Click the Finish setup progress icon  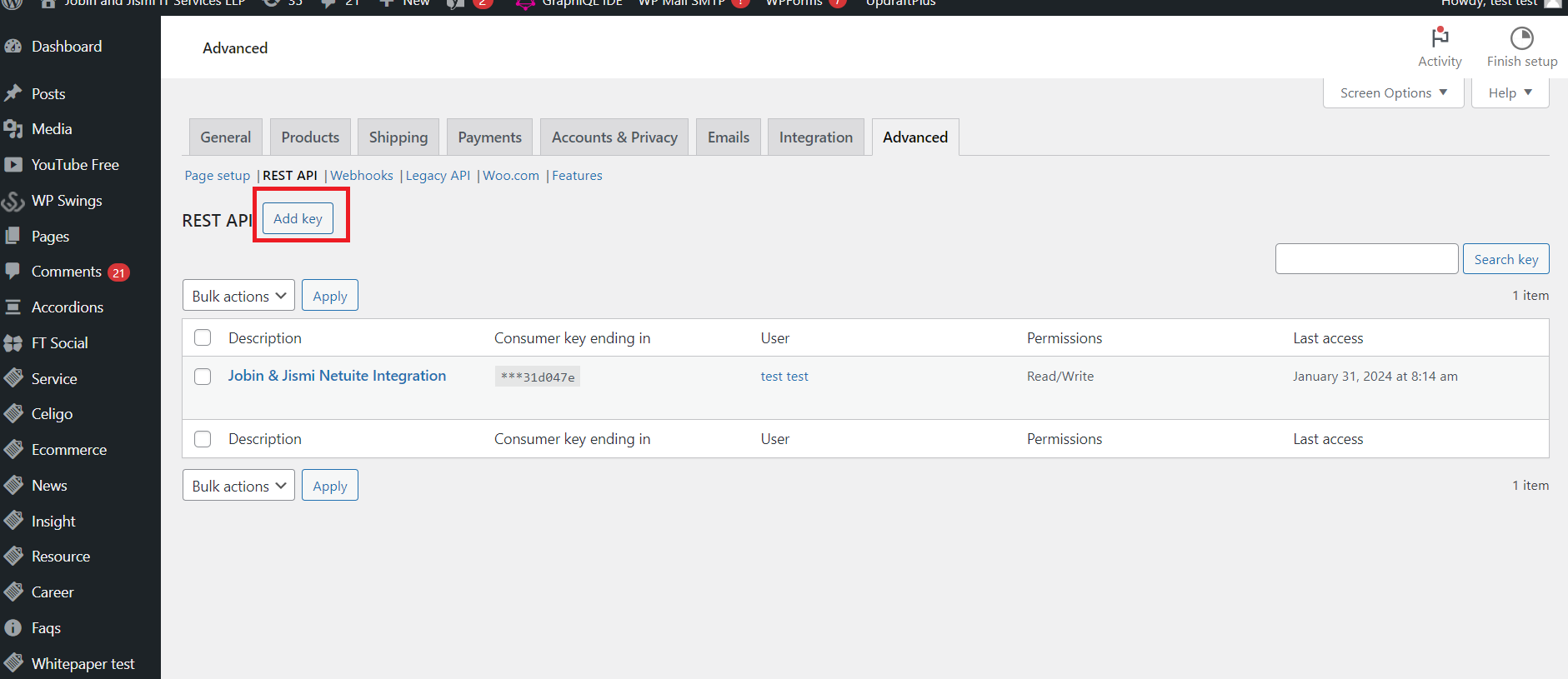(1521, 37)
